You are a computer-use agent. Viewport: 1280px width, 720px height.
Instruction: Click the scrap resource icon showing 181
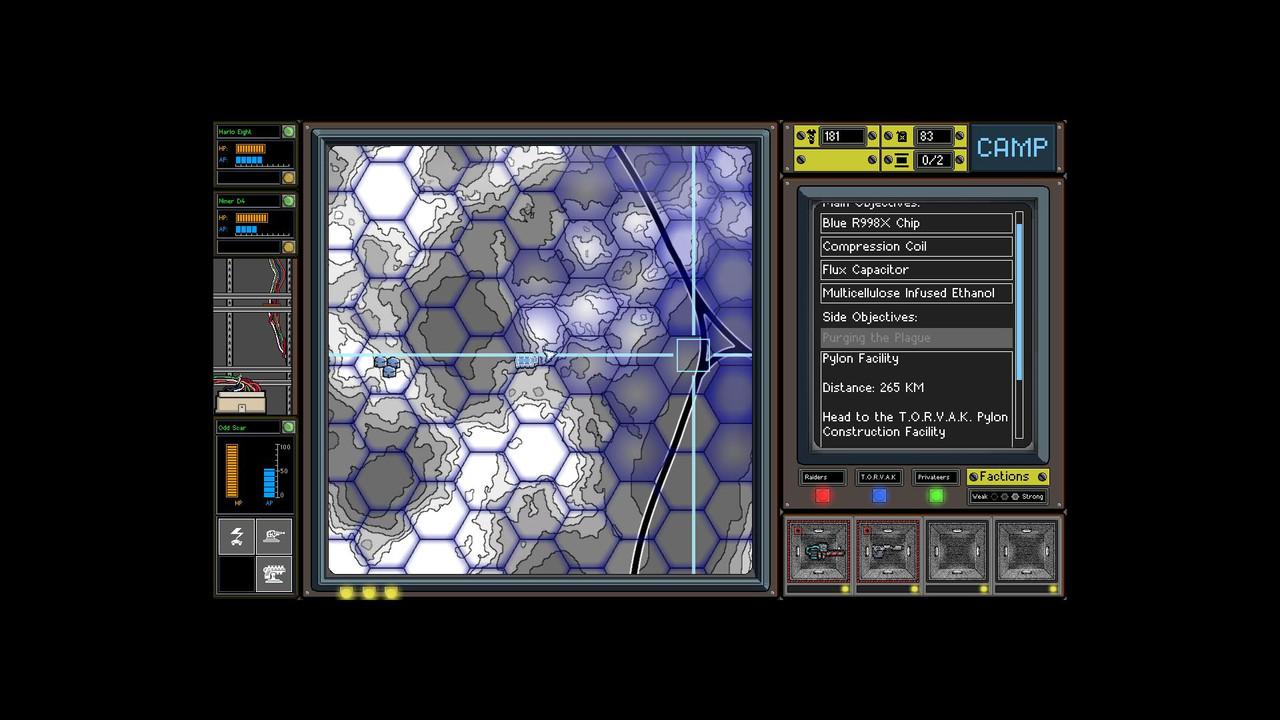click(811, 136)
